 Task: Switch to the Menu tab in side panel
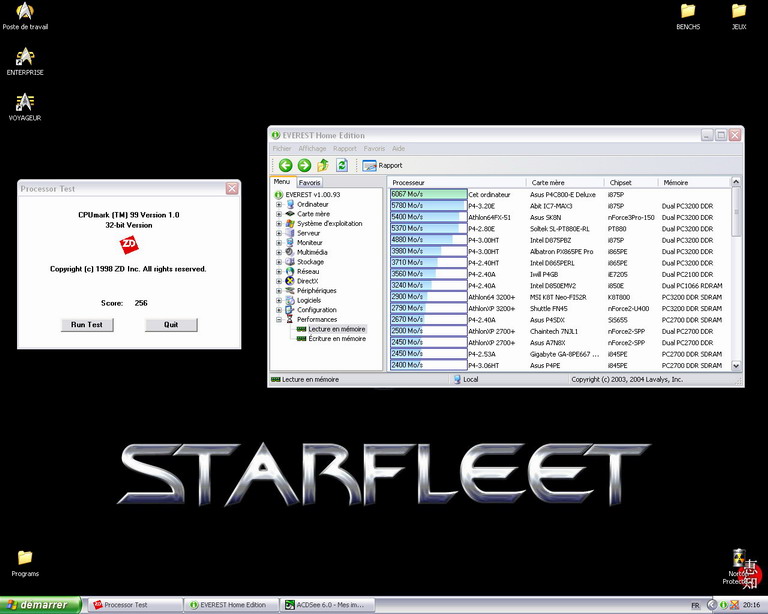[282, 182]
